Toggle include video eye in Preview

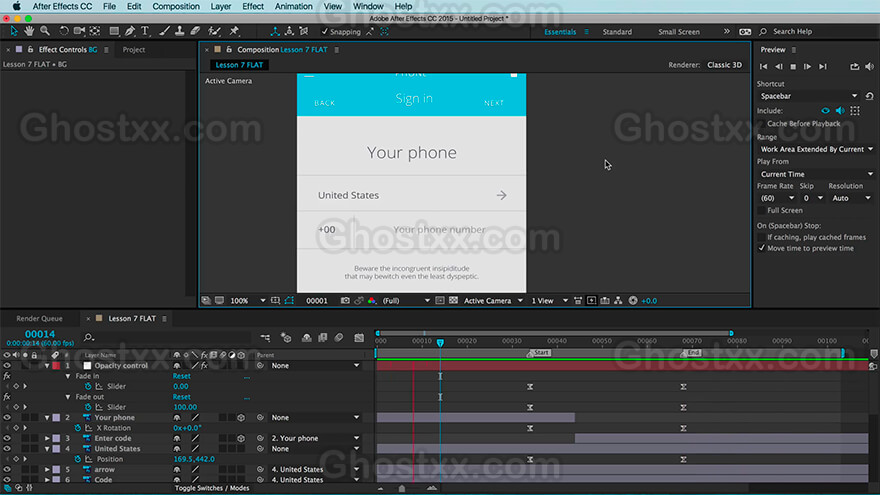(826, 111)
